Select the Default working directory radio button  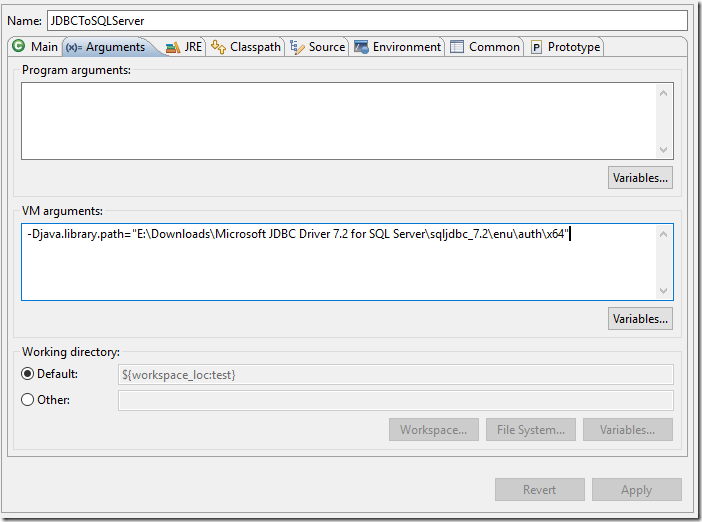tap(28, 374)
